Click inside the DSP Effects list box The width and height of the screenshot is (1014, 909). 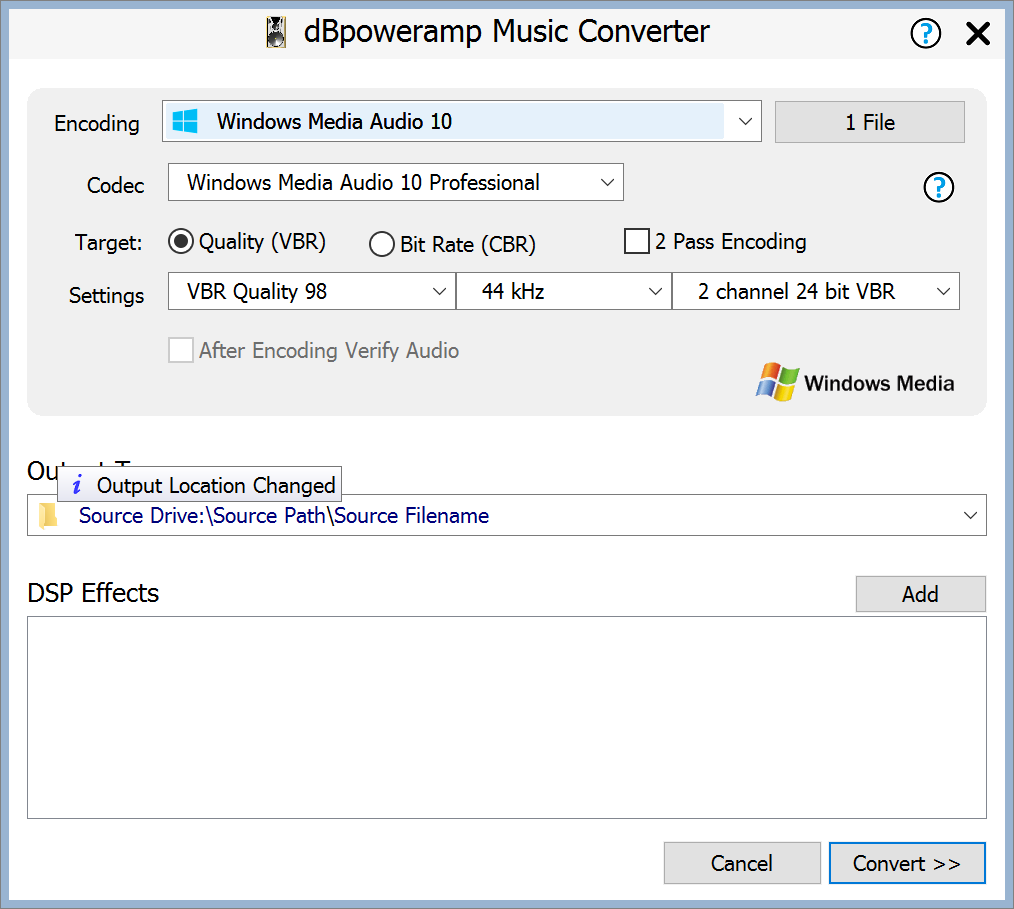[507, 718]
